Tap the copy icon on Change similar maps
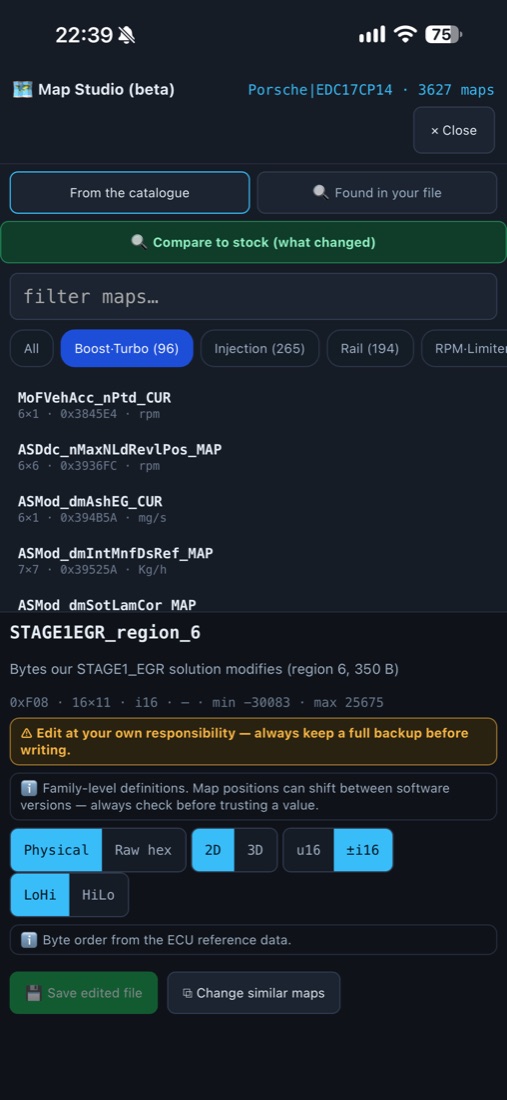507x1100 pixels. tap(187, 993)
